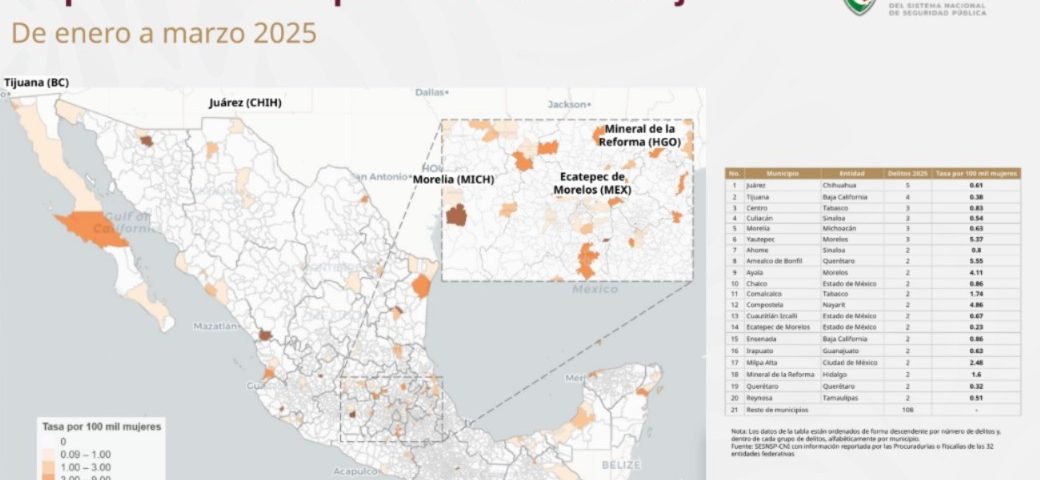Click the 'Ciudad de México' entity cell
1040x480 pixels.
click(x=851, y=363)
